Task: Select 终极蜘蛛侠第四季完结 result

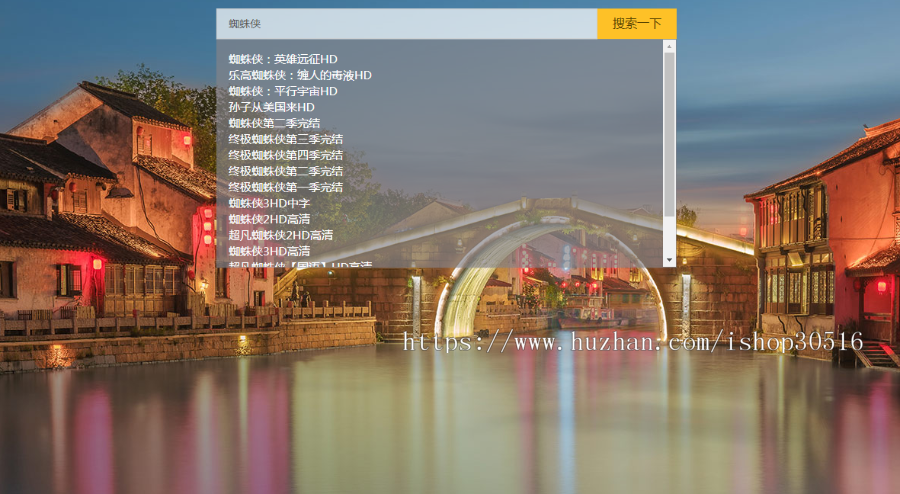Action: (286, 155)
